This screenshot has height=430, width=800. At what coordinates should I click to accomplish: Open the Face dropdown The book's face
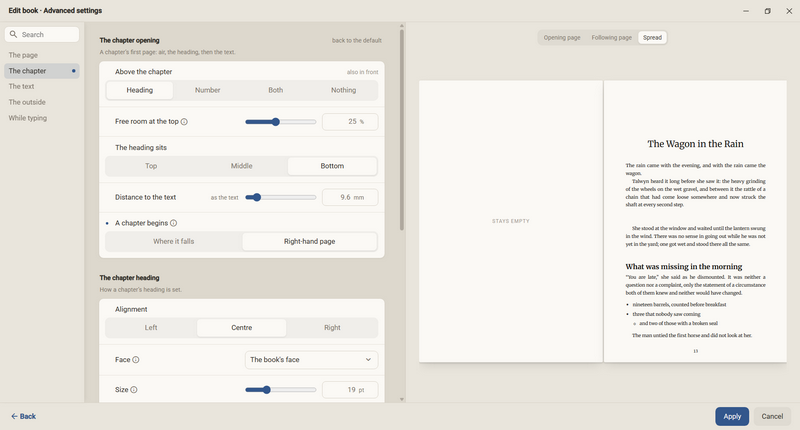[311, 360]
